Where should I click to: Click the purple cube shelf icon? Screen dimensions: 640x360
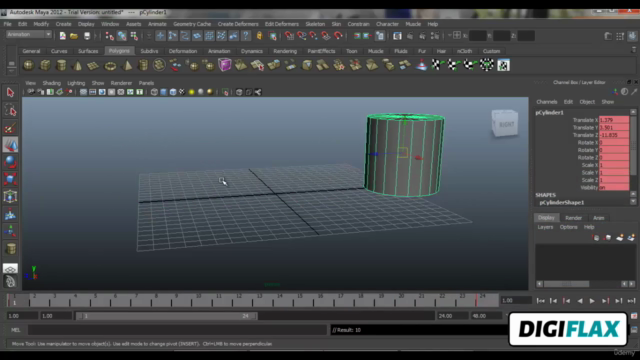pos(224,65)
